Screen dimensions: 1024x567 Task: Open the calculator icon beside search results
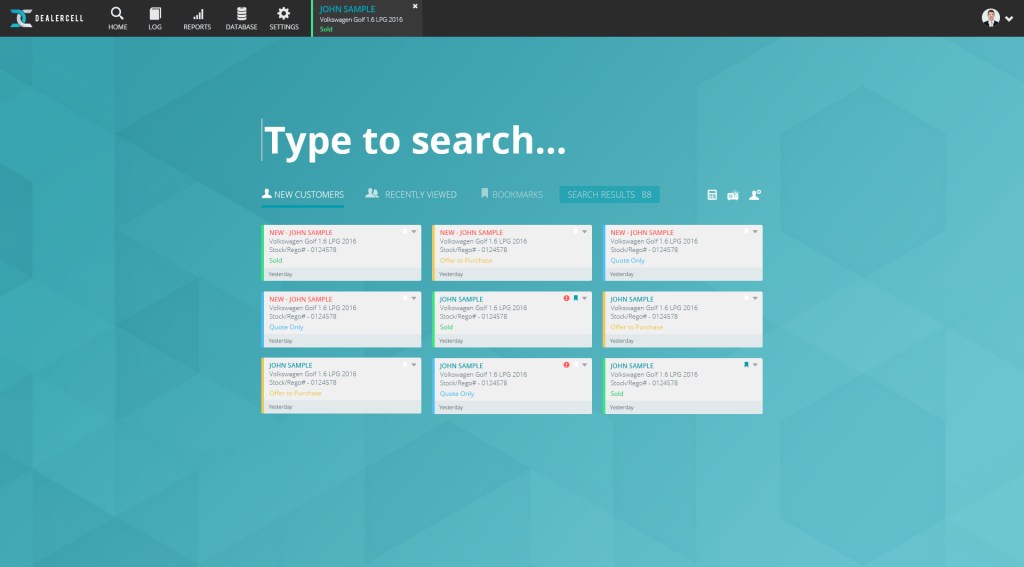[x=712, y=195]
